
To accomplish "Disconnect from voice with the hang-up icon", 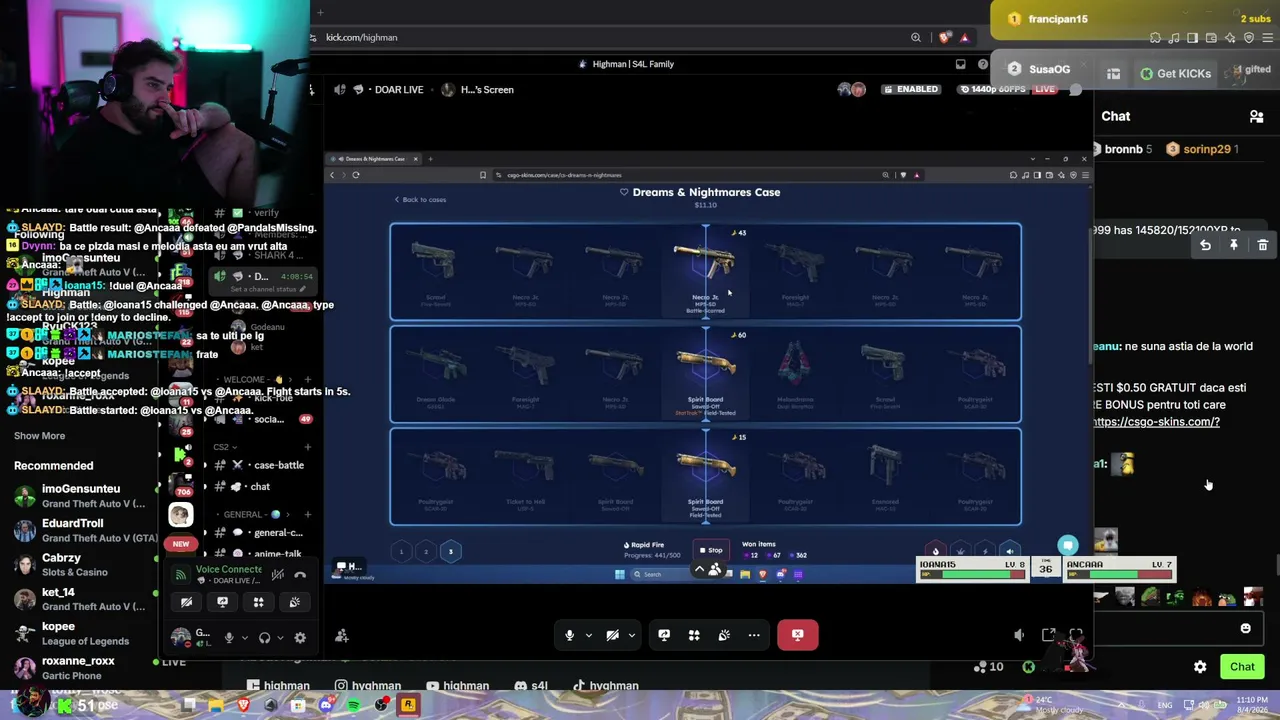I will 300,575.
